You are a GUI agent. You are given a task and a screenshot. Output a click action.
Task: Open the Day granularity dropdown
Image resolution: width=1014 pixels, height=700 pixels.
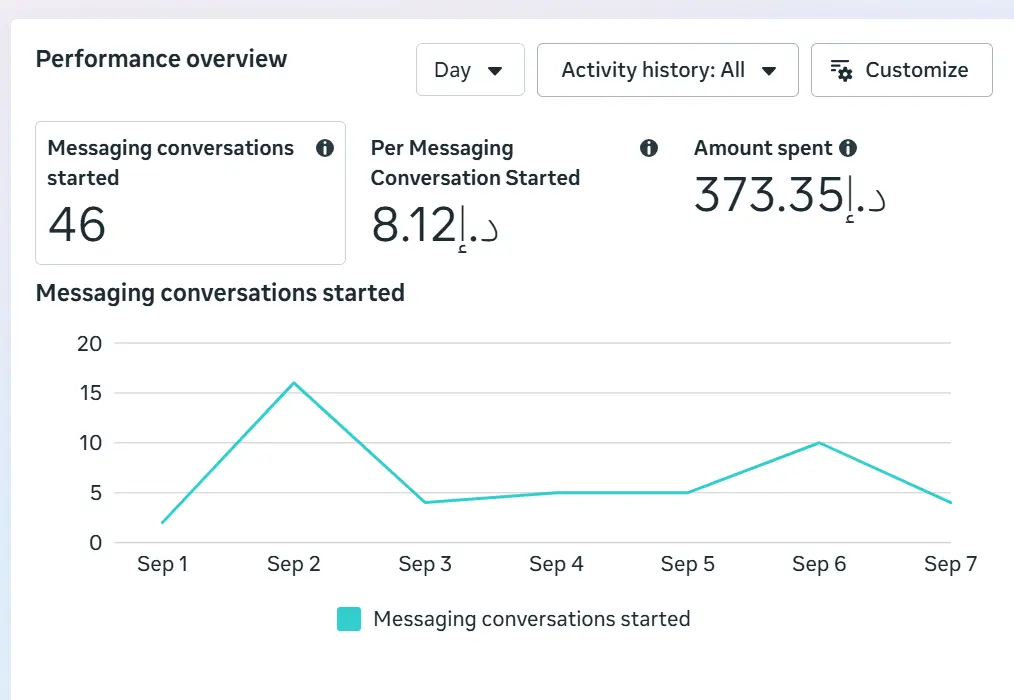pyautogui.click(x=470, y=70)
